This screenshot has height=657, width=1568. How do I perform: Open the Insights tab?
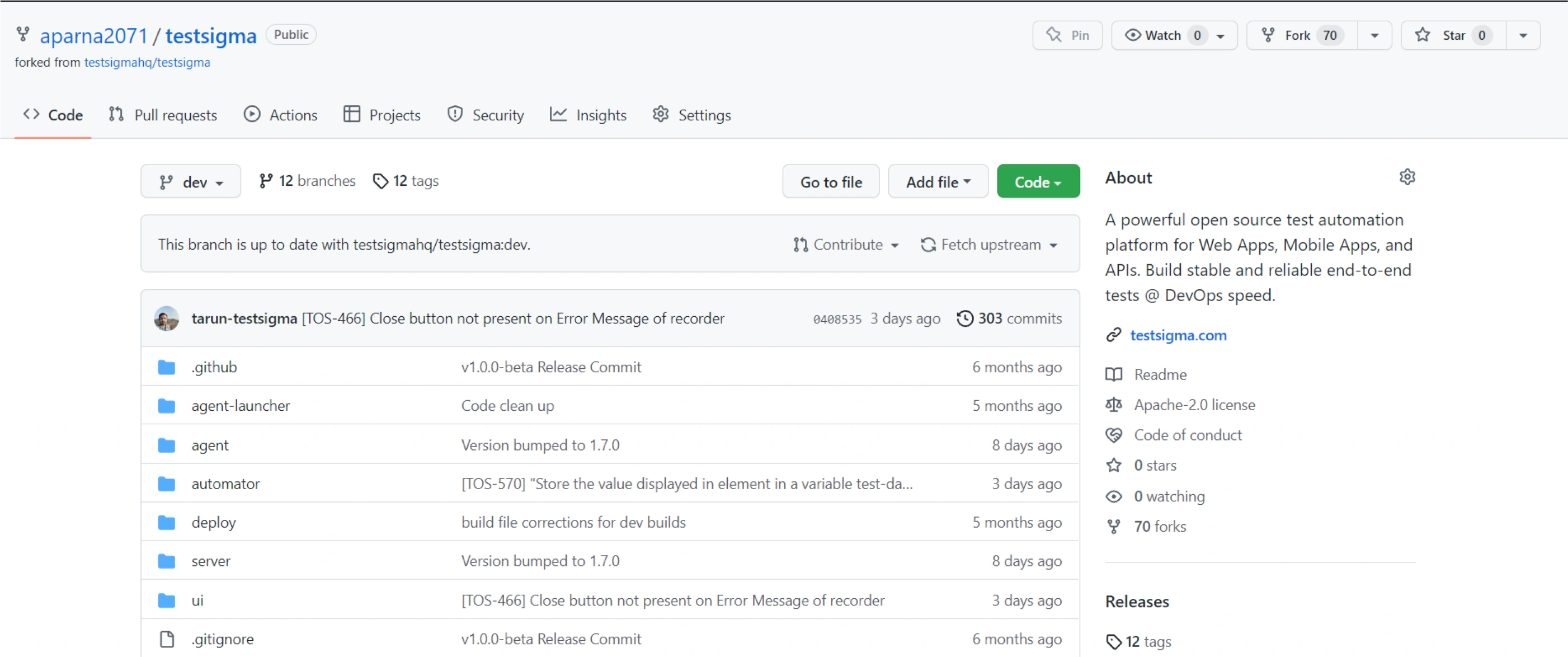pos(588,115)
